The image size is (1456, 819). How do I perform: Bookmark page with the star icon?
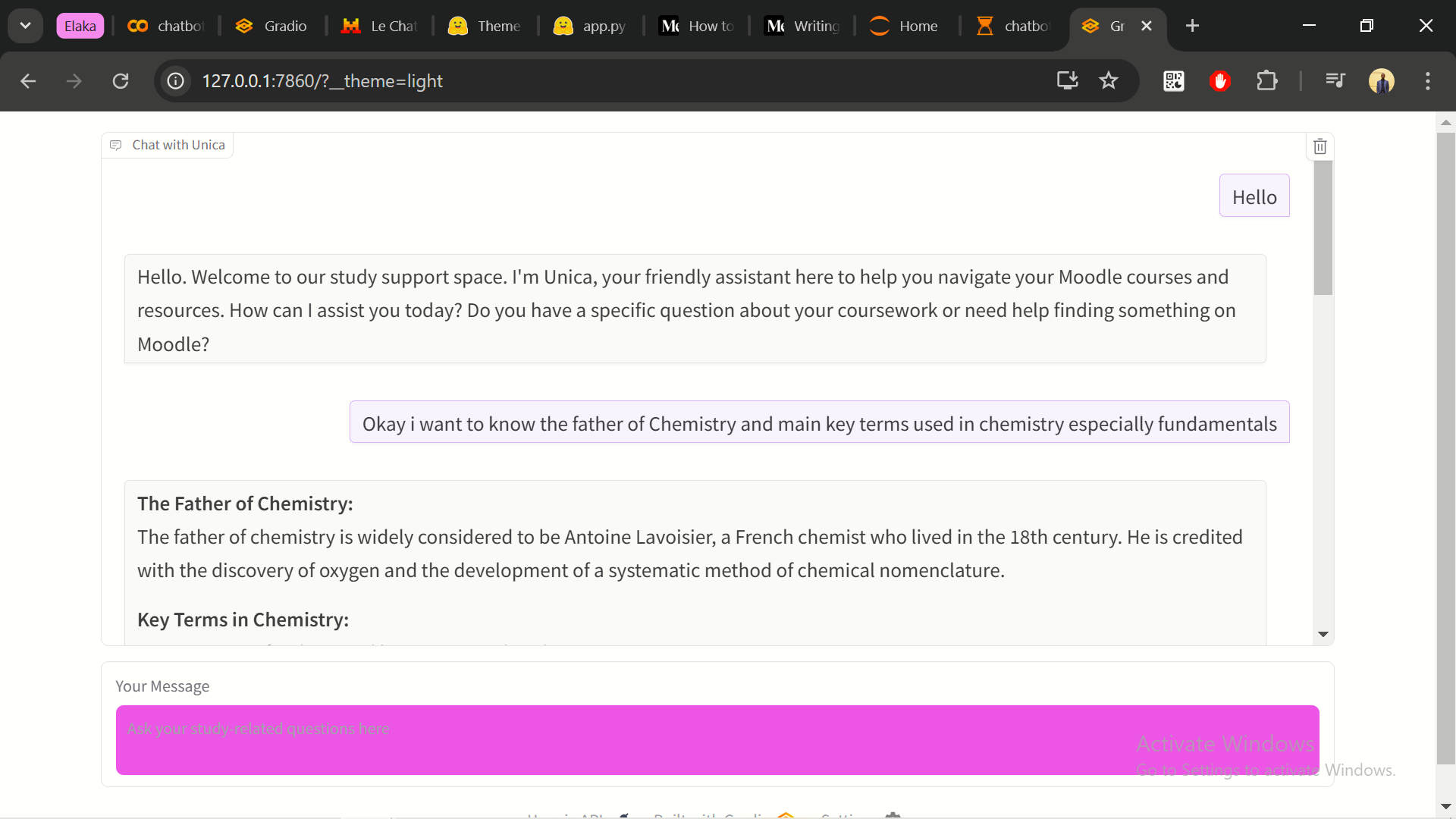[1109, 81]
